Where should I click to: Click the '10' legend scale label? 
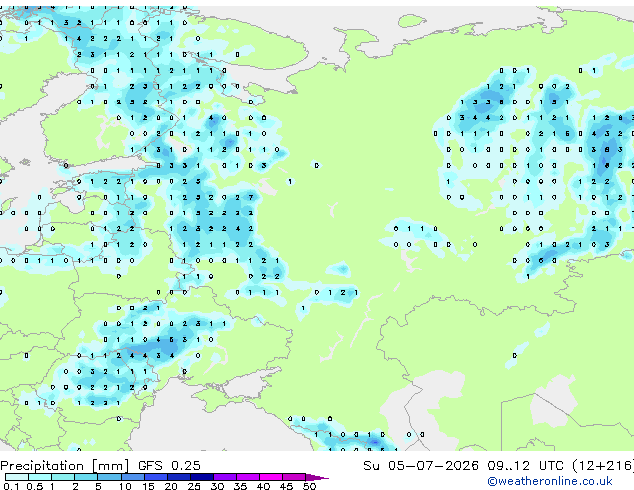125,486
